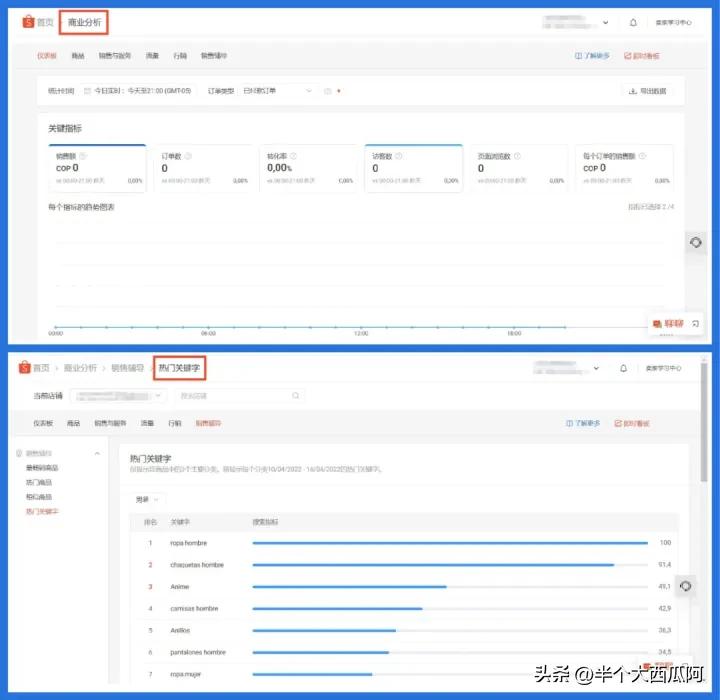This screenshot has width=720, height=700.
Task: Click the 热门关键字 sidebar item
Action: coord(42,511)
